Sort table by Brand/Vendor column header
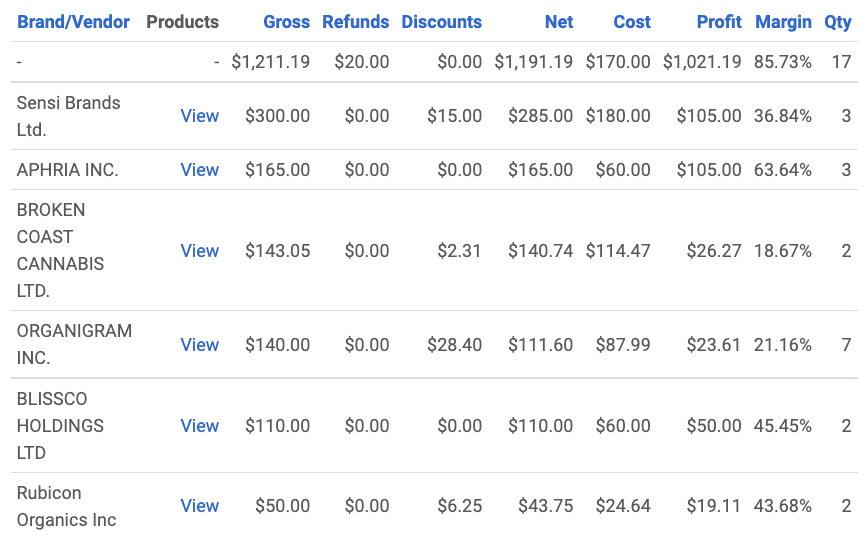Viewport: 861px width, 536px height. click(x=75, y=21)
